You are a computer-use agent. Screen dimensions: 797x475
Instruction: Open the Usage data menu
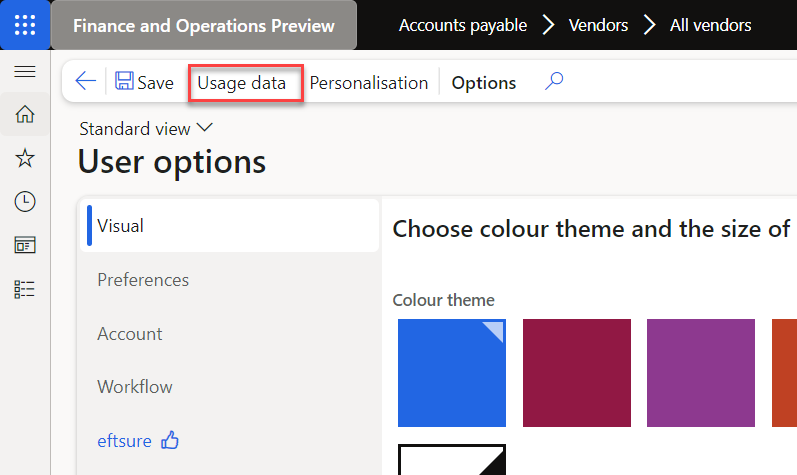tap(242, 83)
